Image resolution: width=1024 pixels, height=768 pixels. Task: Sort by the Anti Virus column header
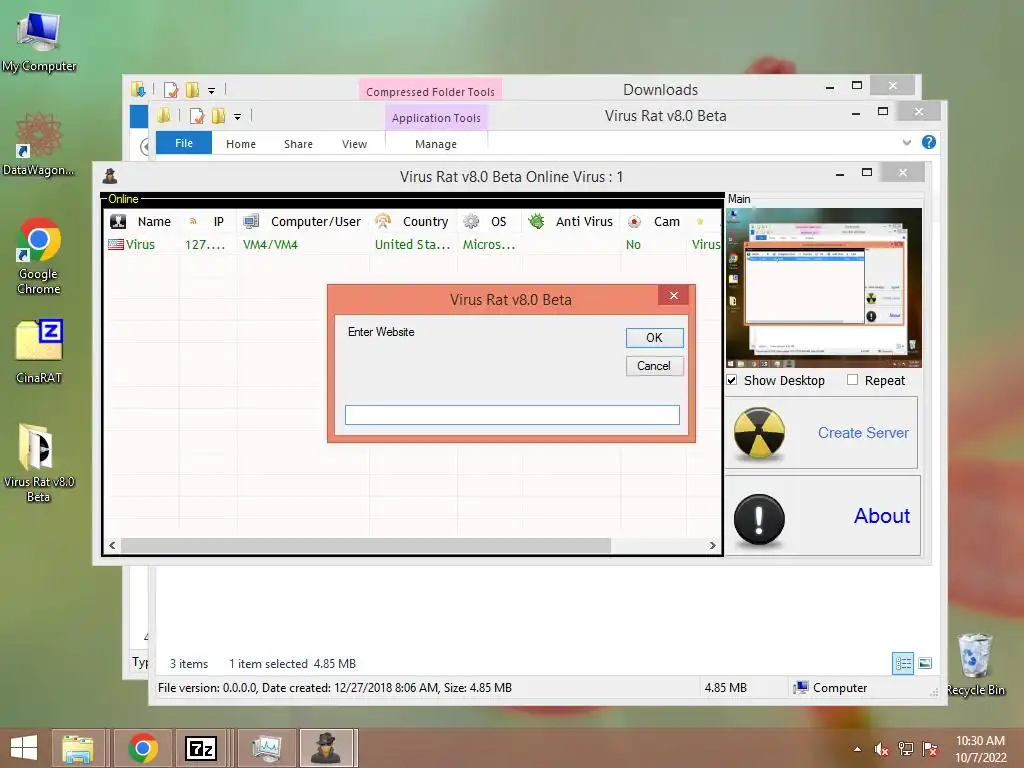584,221
